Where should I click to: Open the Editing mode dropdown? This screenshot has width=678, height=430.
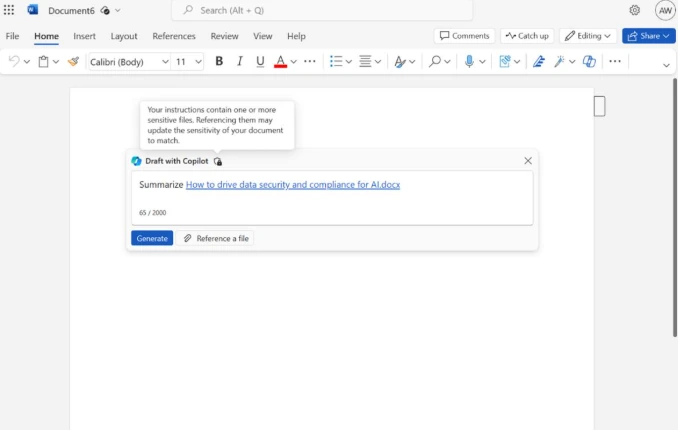click(x=588, y=36)
